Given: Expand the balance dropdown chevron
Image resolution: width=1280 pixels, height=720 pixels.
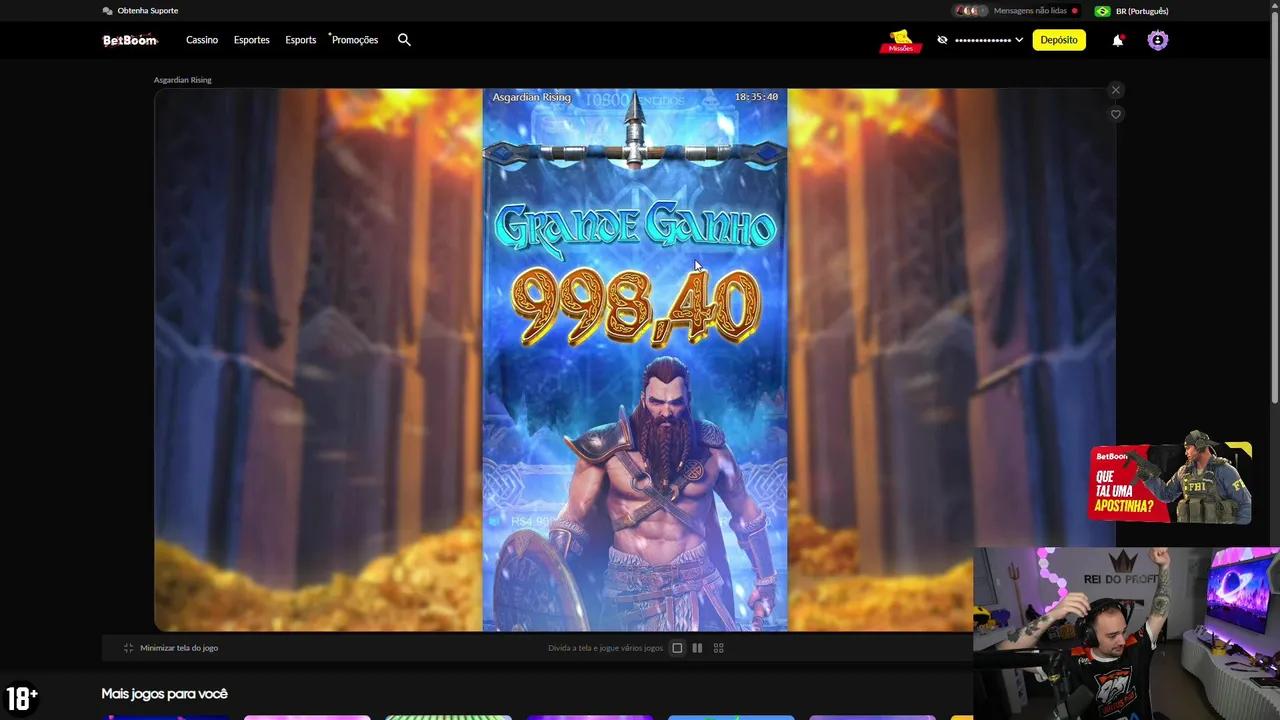Looking at the screenshot, I should [1019, 40].
